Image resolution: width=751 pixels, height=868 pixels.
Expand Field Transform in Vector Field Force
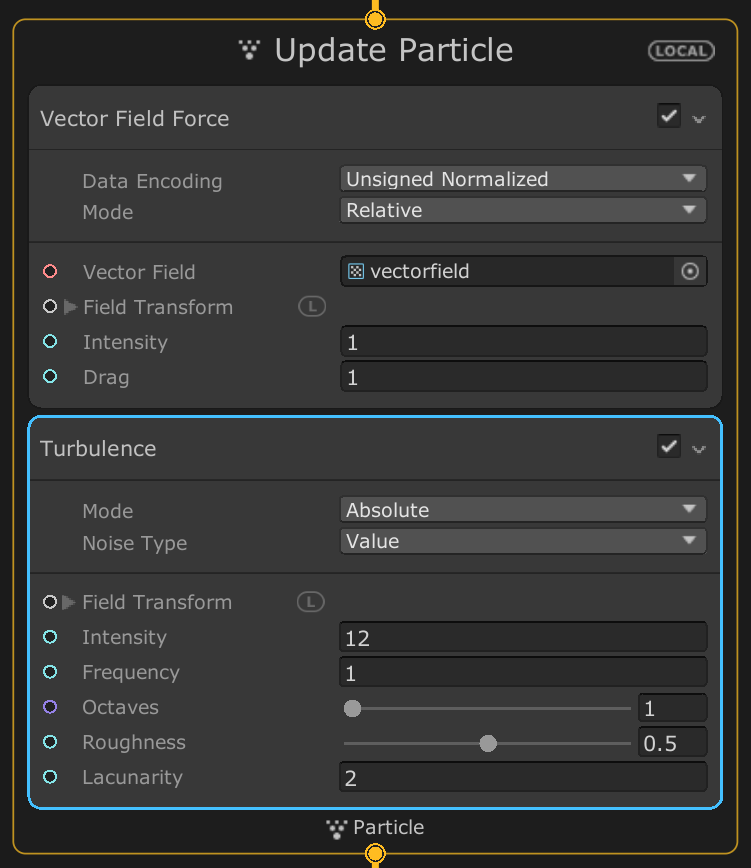(x=70, y=308)
